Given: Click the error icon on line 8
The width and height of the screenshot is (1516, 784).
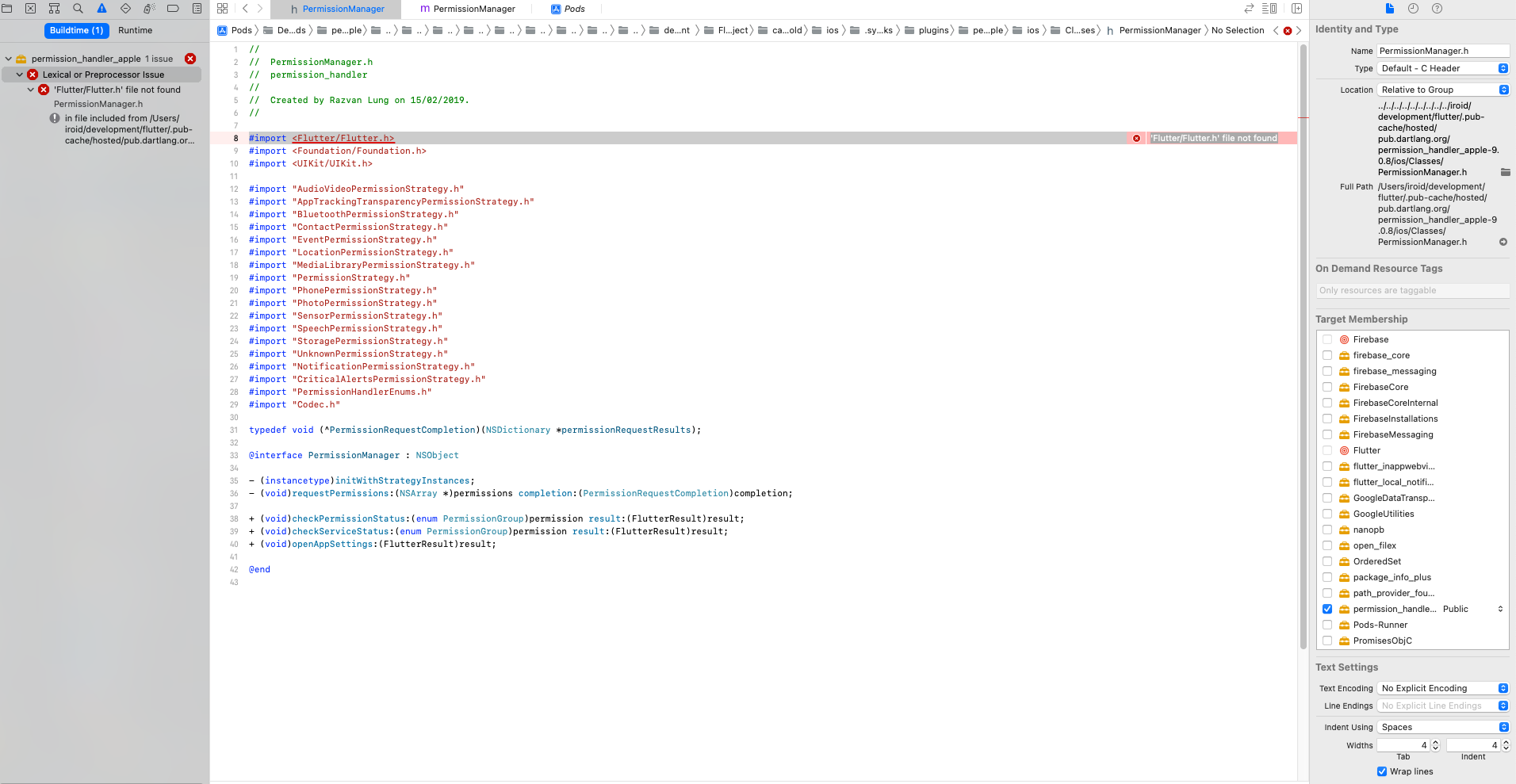Looking at the screenshot, I should click(x=1136, y=138).
